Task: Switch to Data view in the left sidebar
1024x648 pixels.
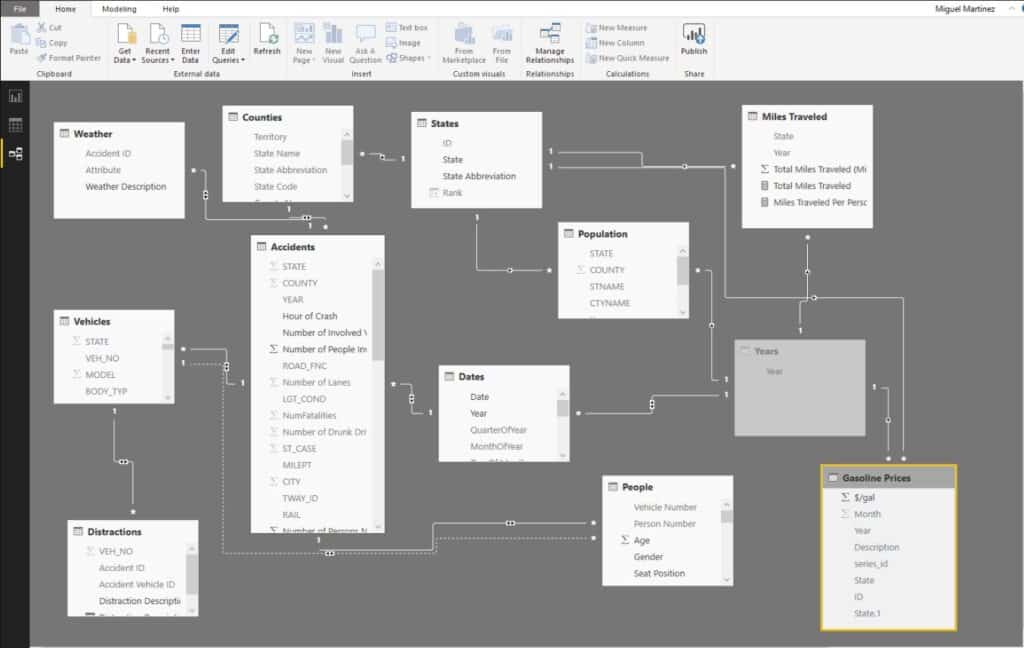Action: click(x=14, y=125)
